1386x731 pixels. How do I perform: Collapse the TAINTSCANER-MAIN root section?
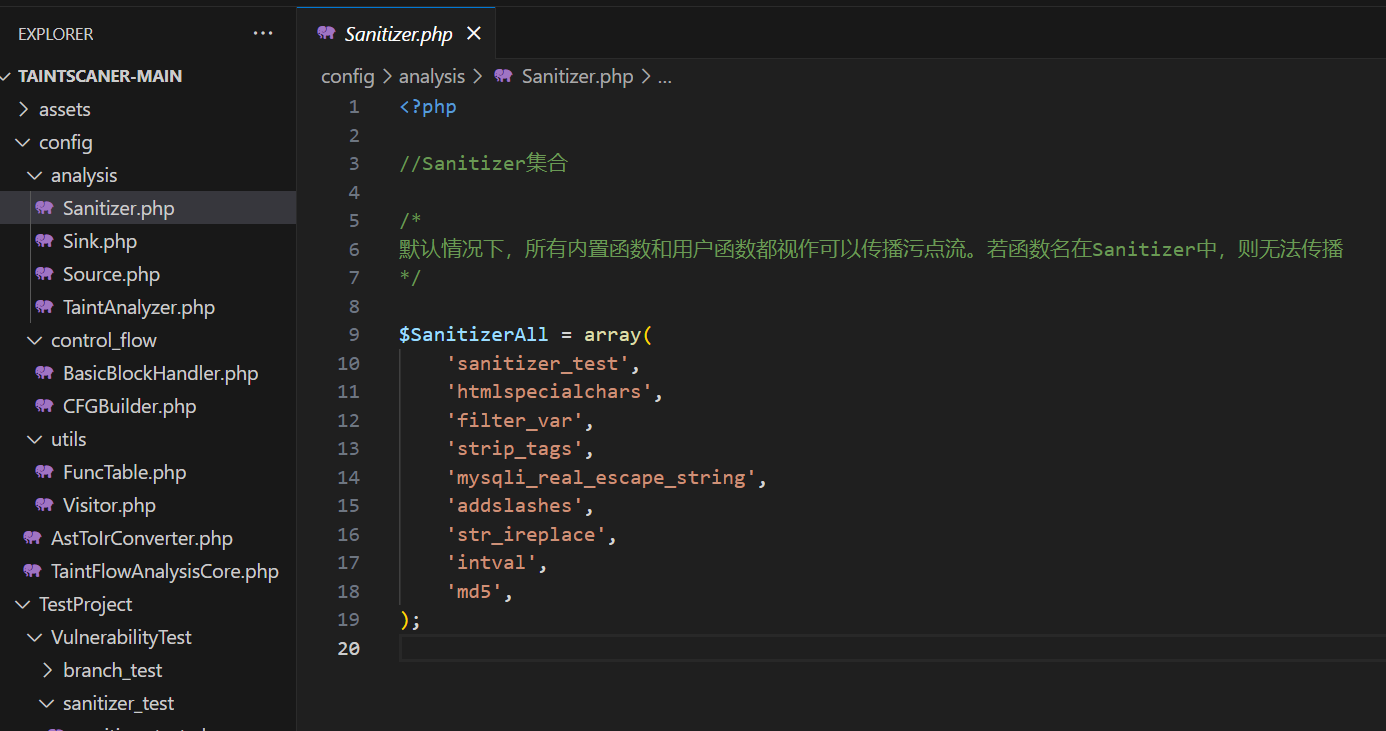point(8,76)
